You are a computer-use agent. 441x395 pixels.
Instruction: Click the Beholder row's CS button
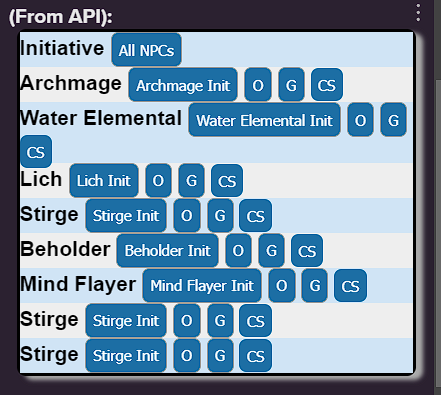coord(307,250)
